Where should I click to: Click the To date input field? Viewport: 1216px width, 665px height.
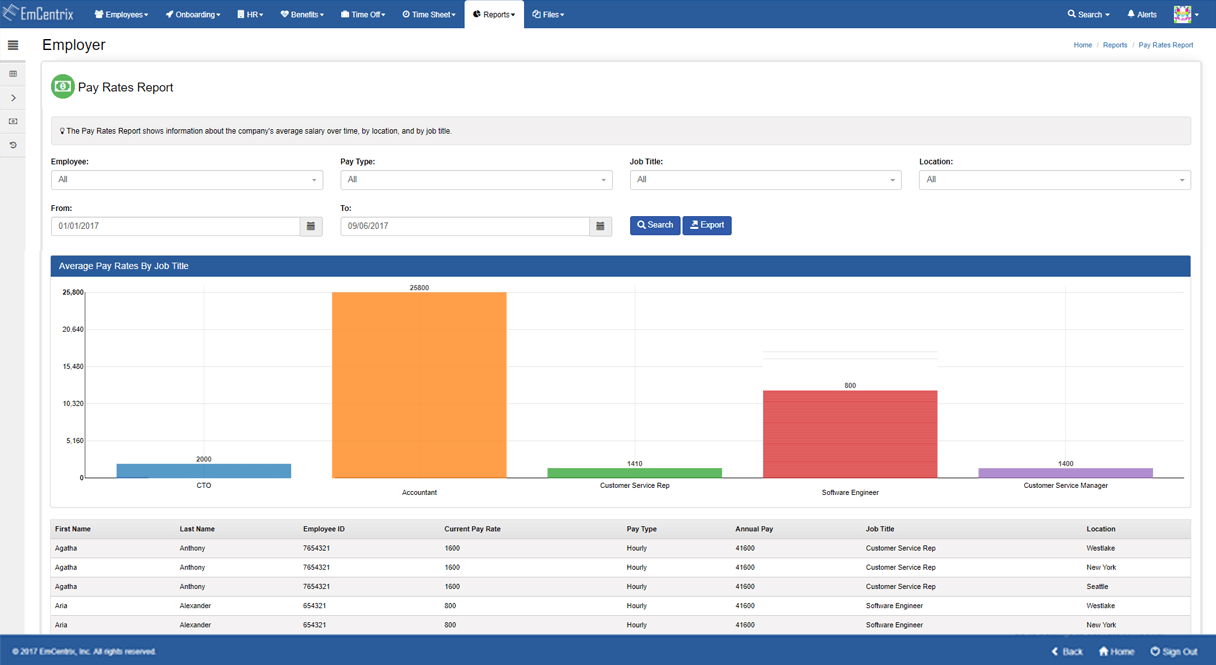(x=465, y=227)
